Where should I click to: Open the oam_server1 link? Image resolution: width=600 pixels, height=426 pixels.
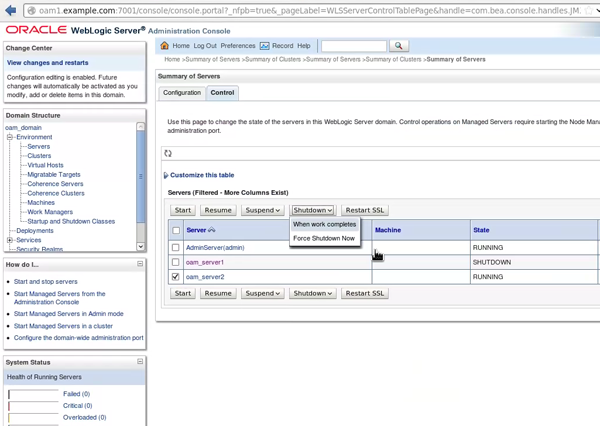tap(205, 262)
